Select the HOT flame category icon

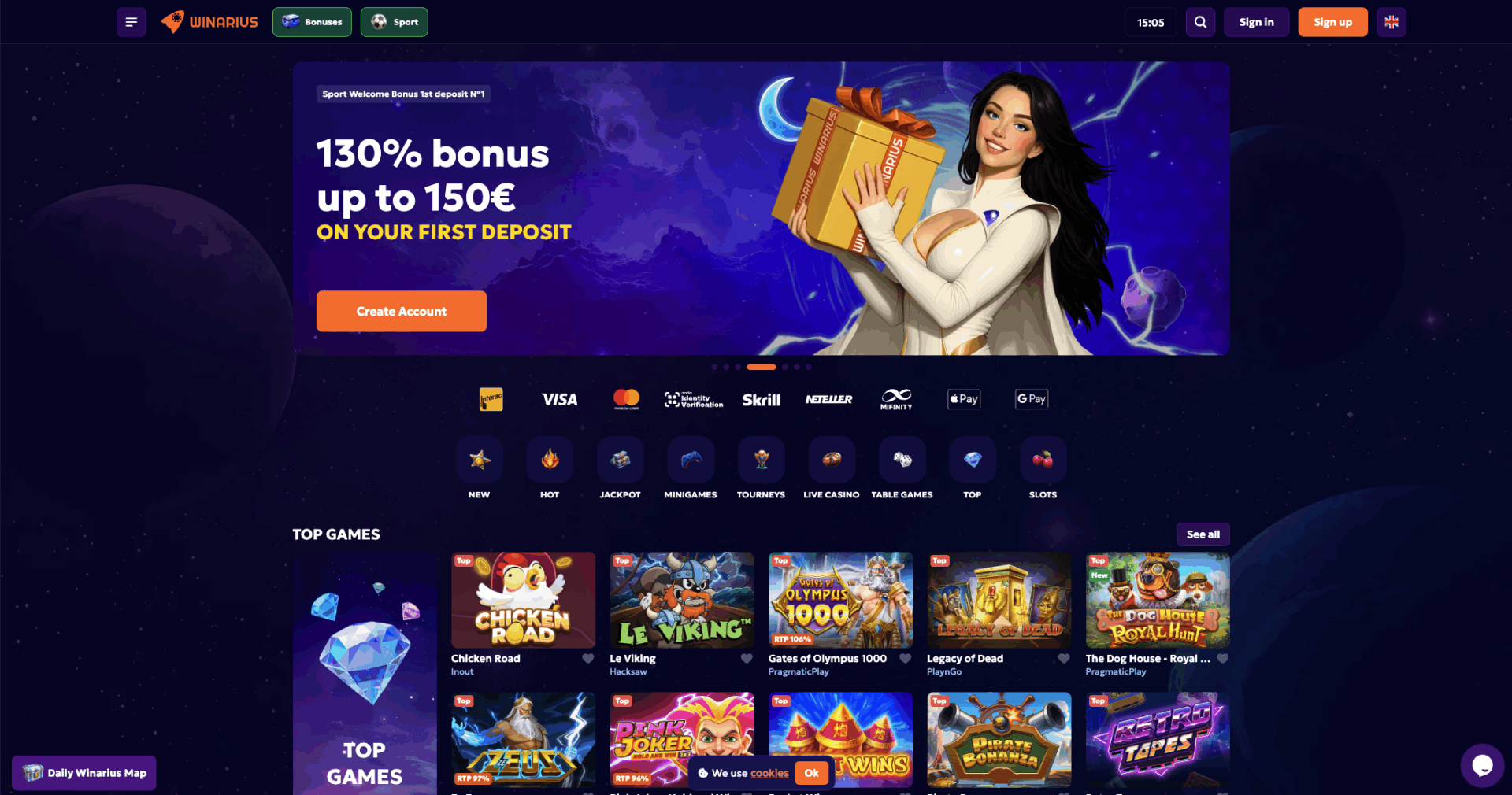[550, 460]
